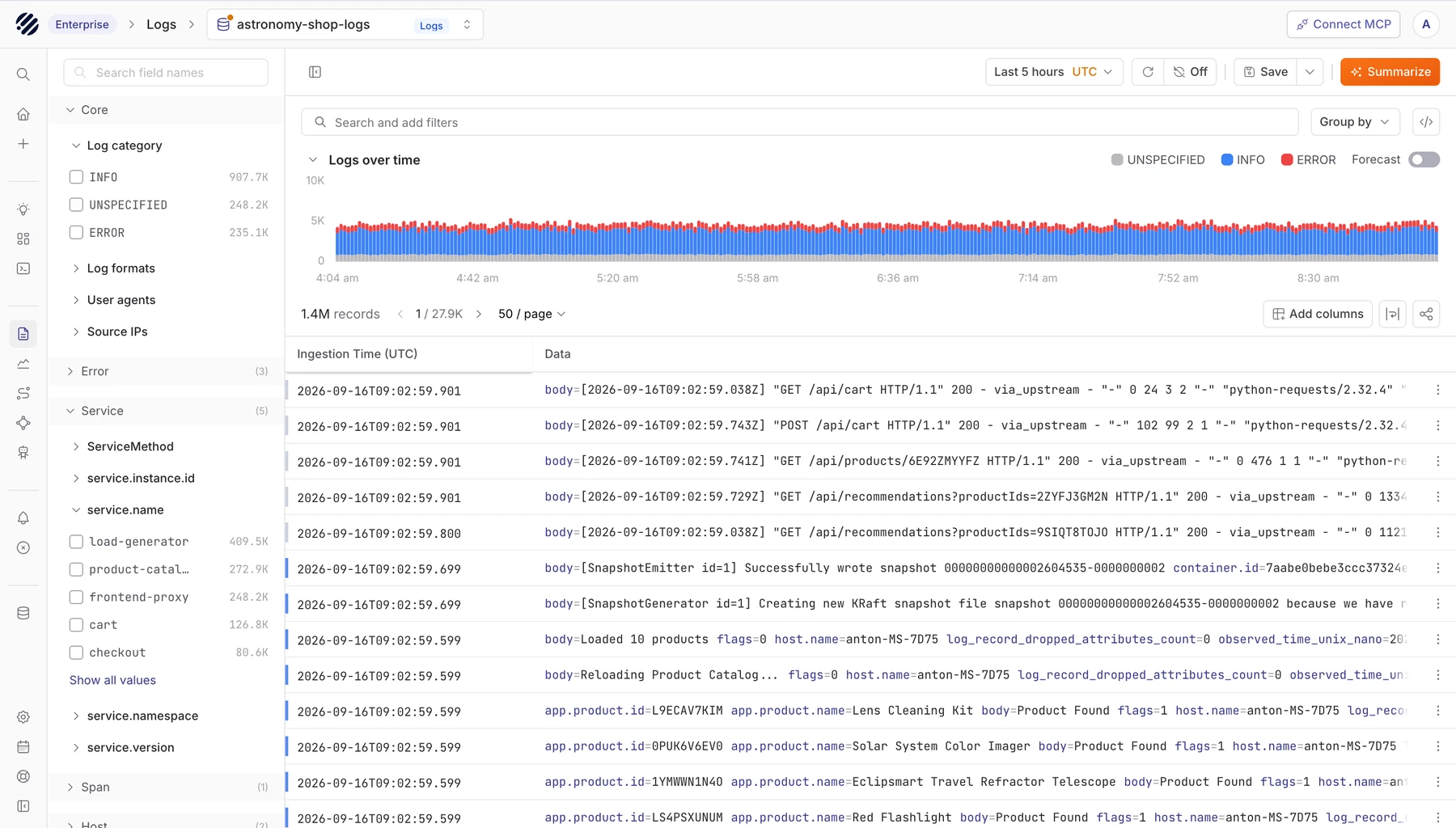The height and width of the screenshot is (828, 1456).
Task: Click Add columns button
Action: click(1318, 314)
